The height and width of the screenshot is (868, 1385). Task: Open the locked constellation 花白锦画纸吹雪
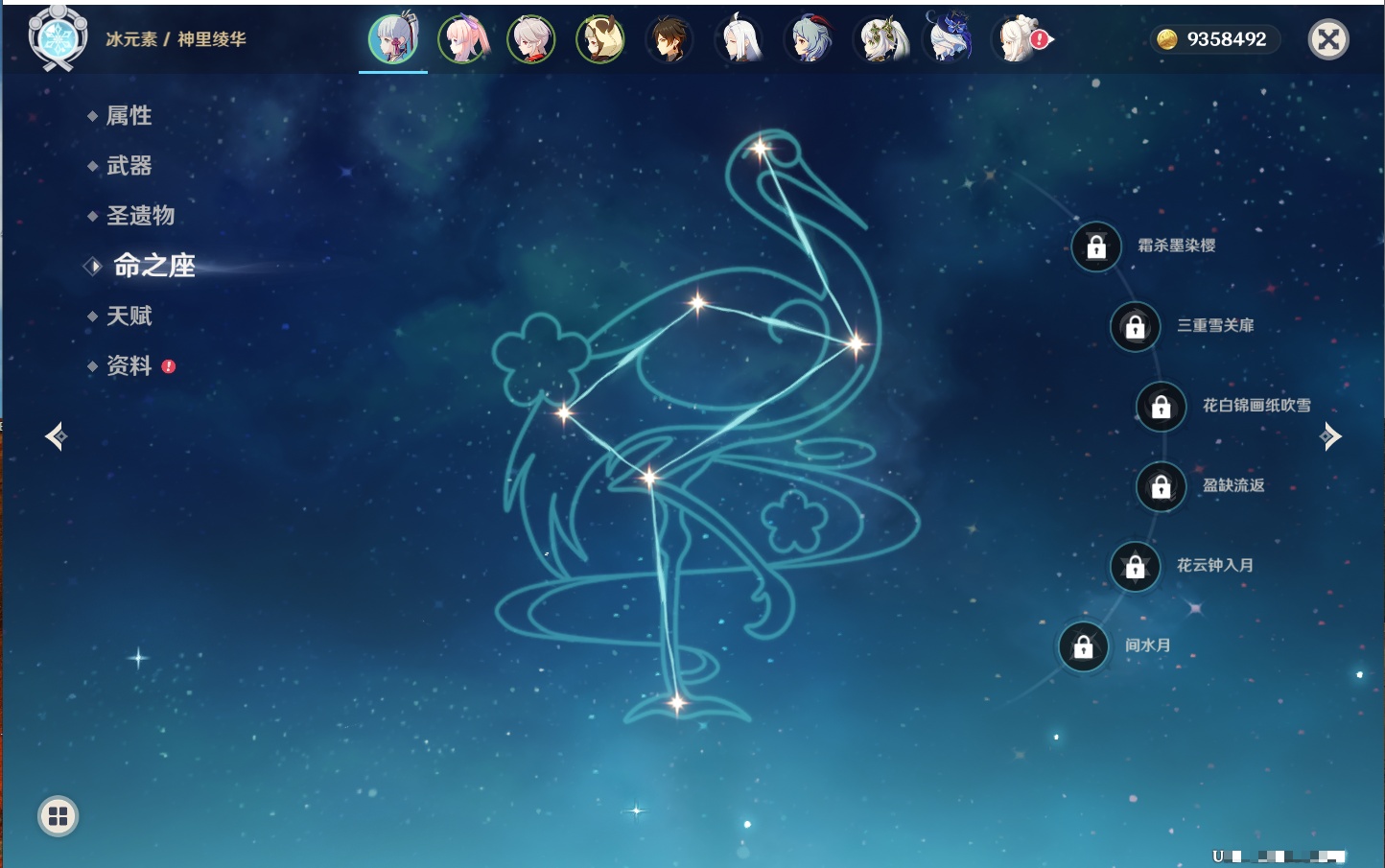1162,406
